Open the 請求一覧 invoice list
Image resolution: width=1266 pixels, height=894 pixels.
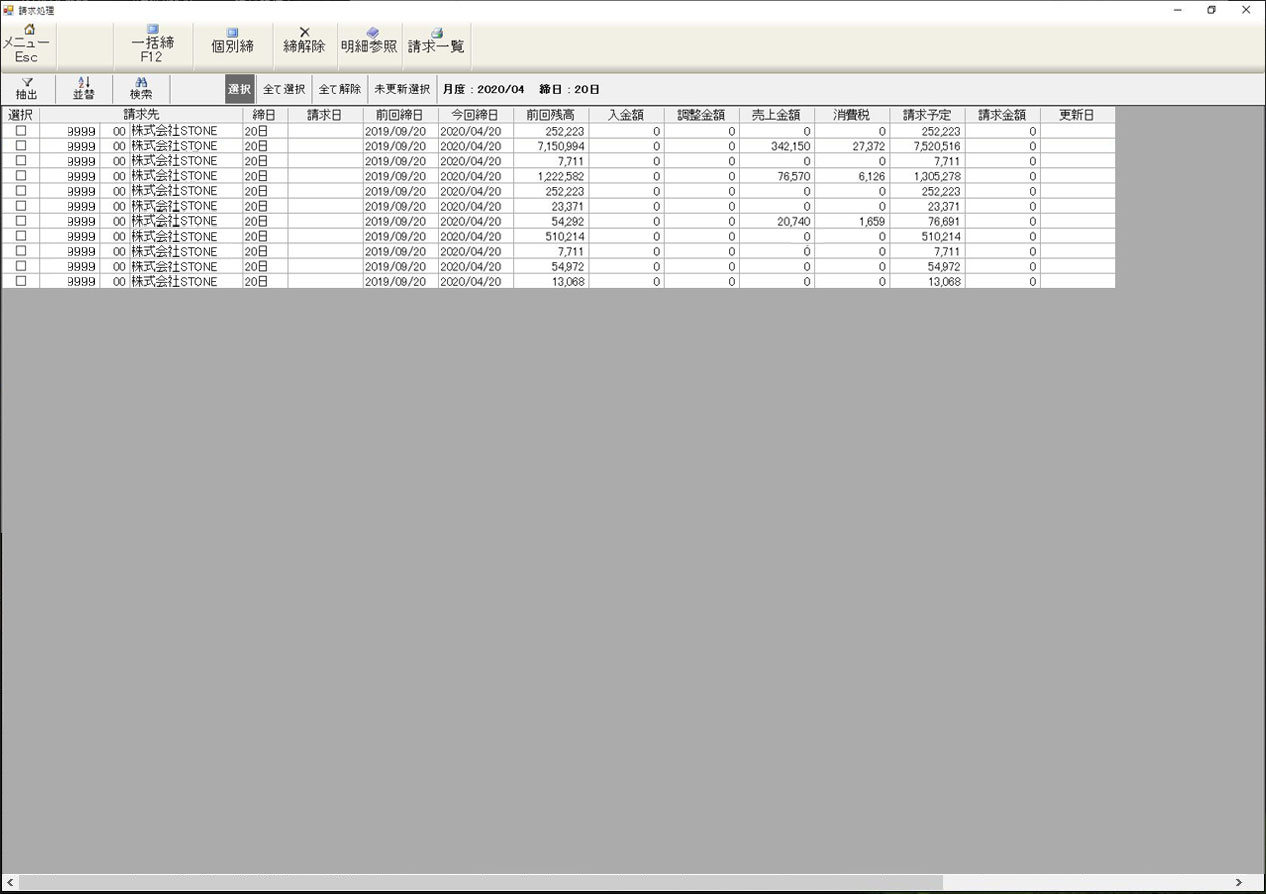pyautogui.click(x=436, y=32)
